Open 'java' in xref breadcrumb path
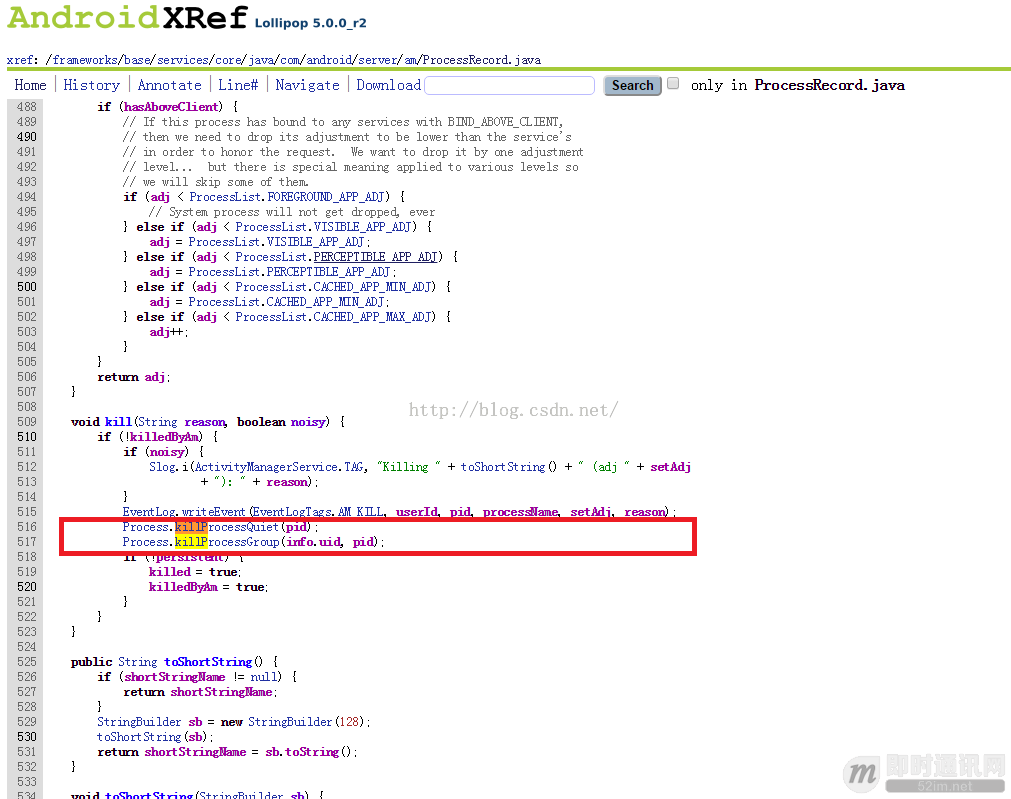 pos(261,60)
